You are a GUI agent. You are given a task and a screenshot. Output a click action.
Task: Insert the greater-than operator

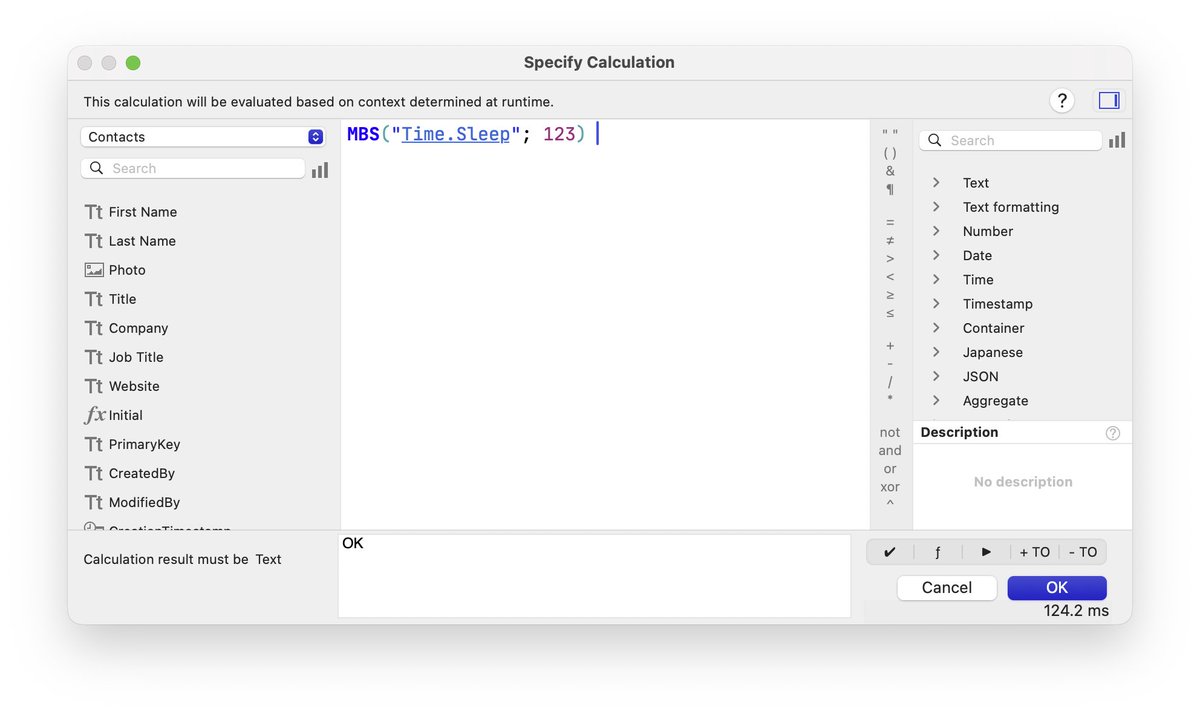pyautogui.click(x=890, y=258)
